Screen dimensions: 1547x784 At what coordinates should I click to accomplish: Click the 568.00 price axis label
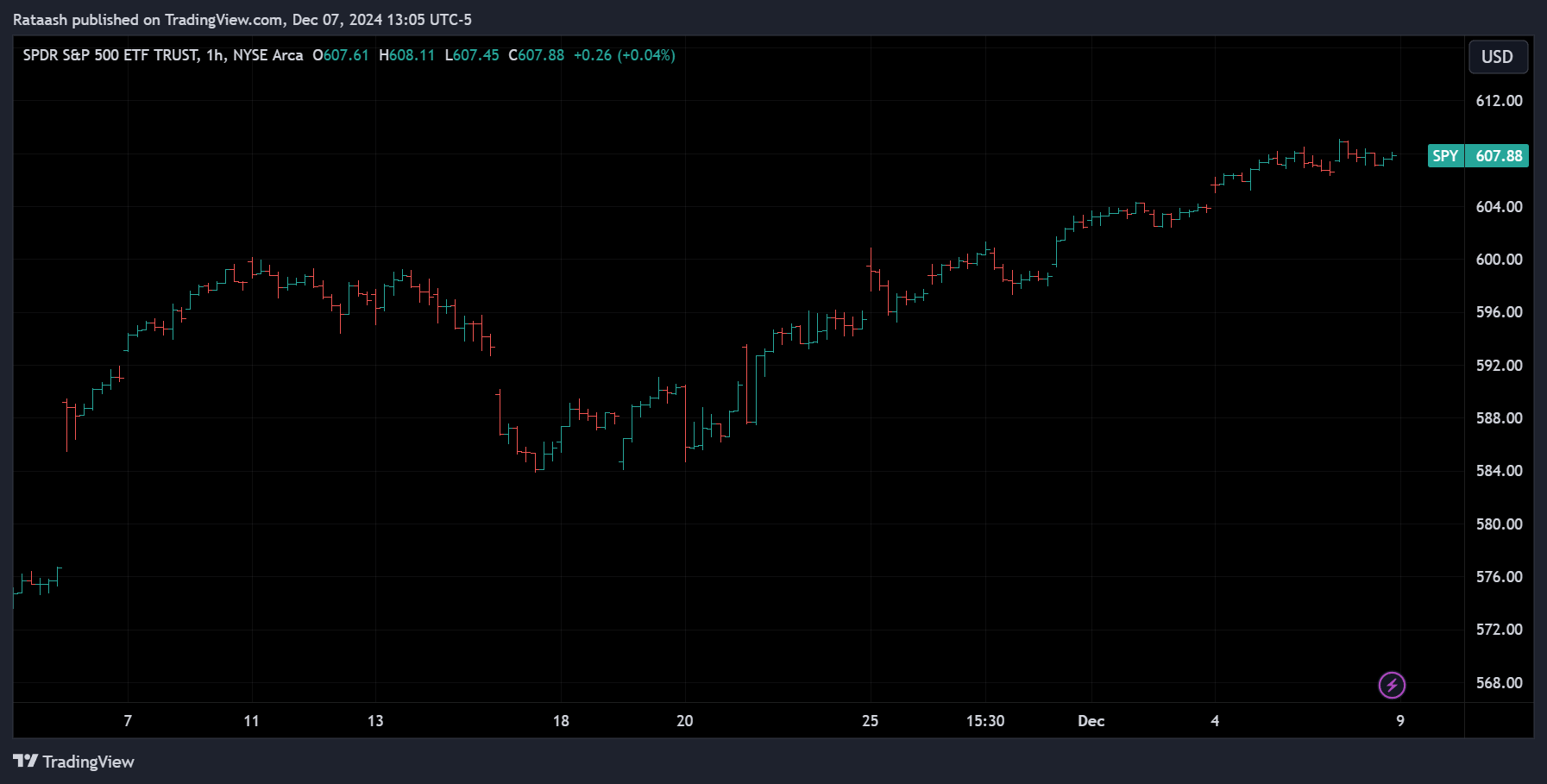click(x=1499, y=683)
